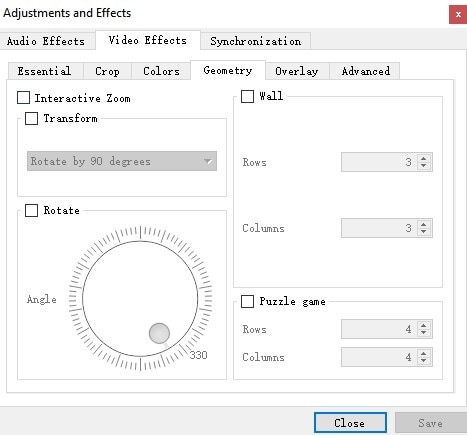Increase the Wall Columns value with up arrow
The width and height of the screenshot is (467, 435).
(x=423, y=225)
